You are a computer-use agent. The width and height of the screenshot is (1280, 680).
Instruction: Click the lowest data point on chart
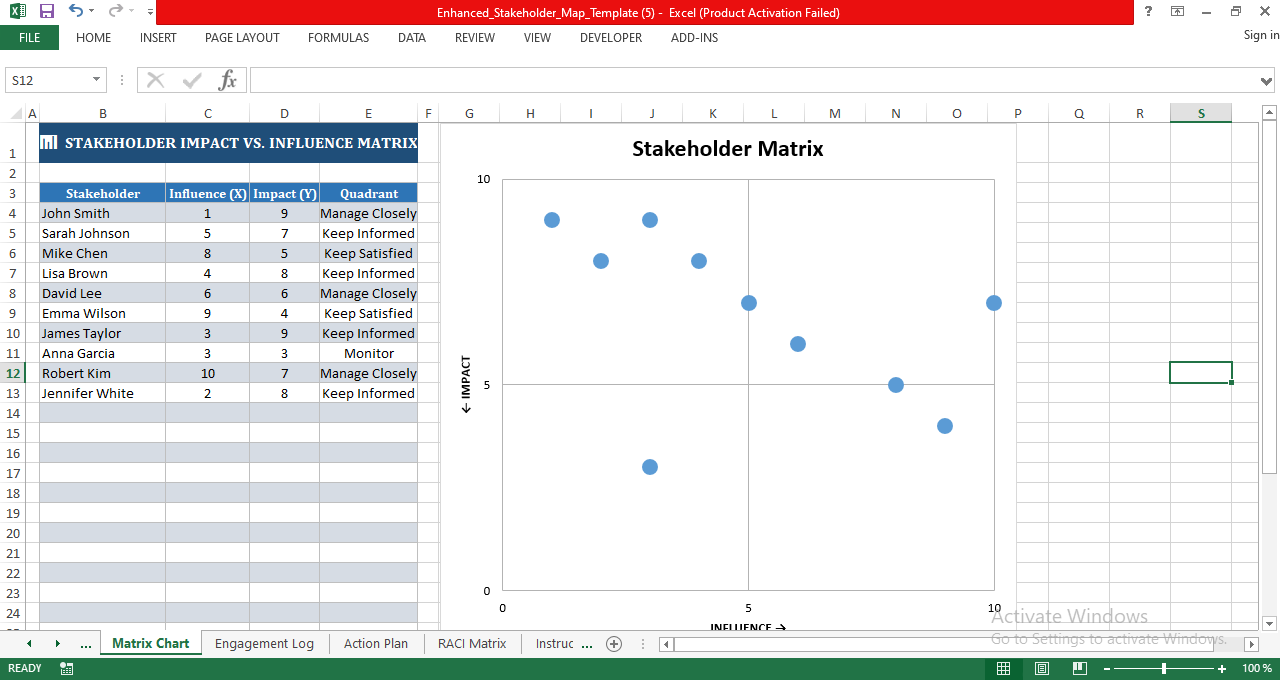(650, 467)
